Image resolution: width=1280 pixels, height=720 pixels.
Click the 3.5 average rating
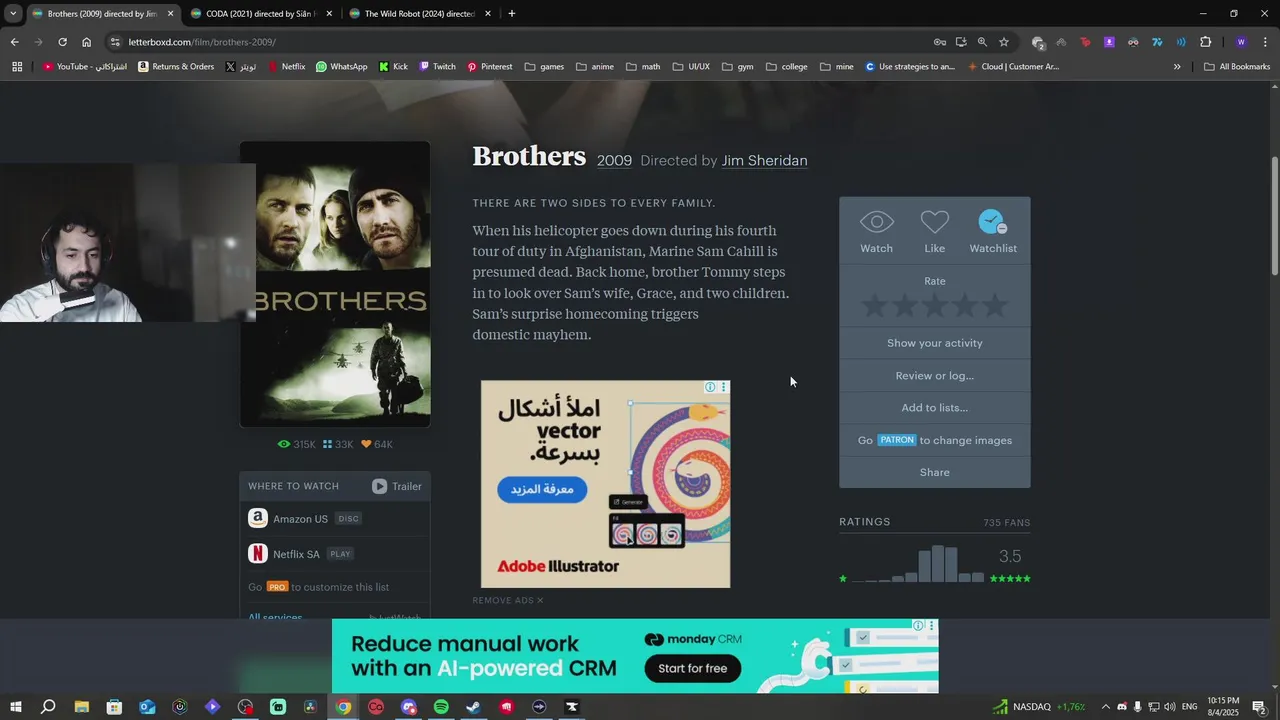pyautogui.click(x=1010, y=556)
